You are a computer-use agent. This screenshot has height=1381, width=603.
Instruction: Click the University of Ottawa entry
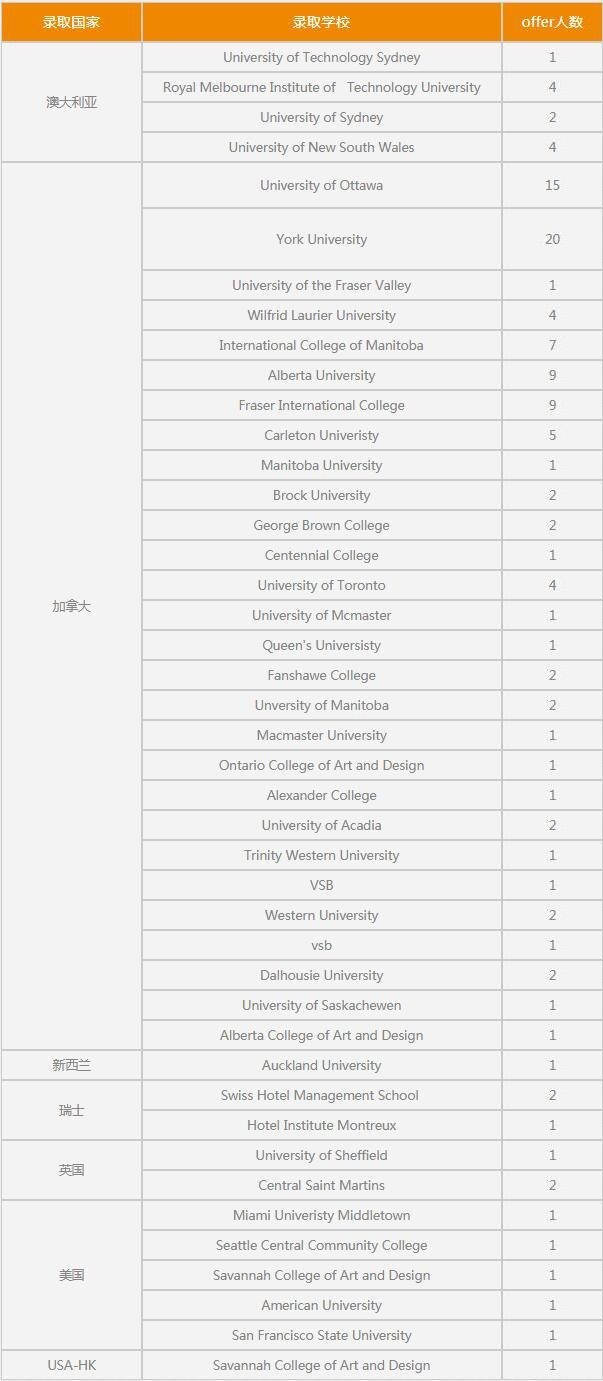321,185
